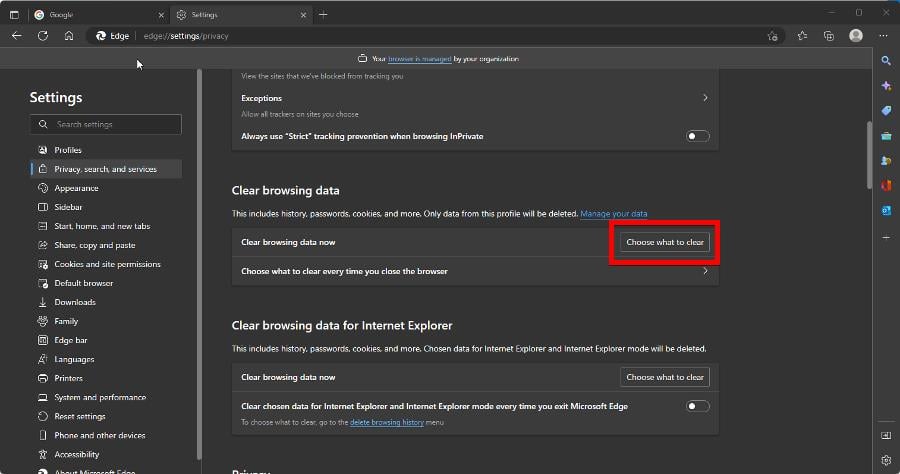This screenshot has width=900, height=474.
Task: Open the home page icon
Action: pyautogui.click(x=69, y=36)
